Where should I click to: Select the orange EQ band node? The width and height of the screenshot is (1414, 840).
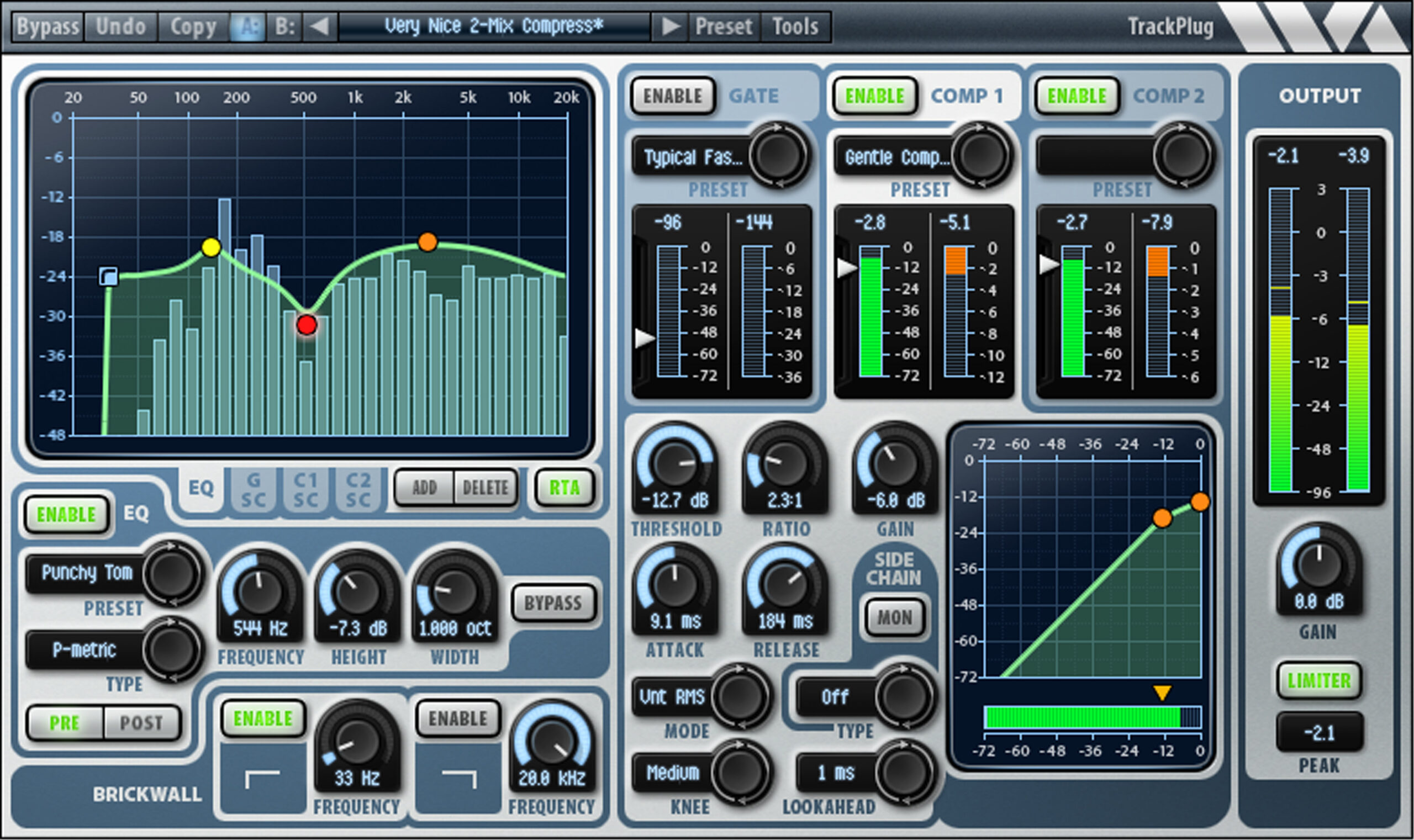428,242
